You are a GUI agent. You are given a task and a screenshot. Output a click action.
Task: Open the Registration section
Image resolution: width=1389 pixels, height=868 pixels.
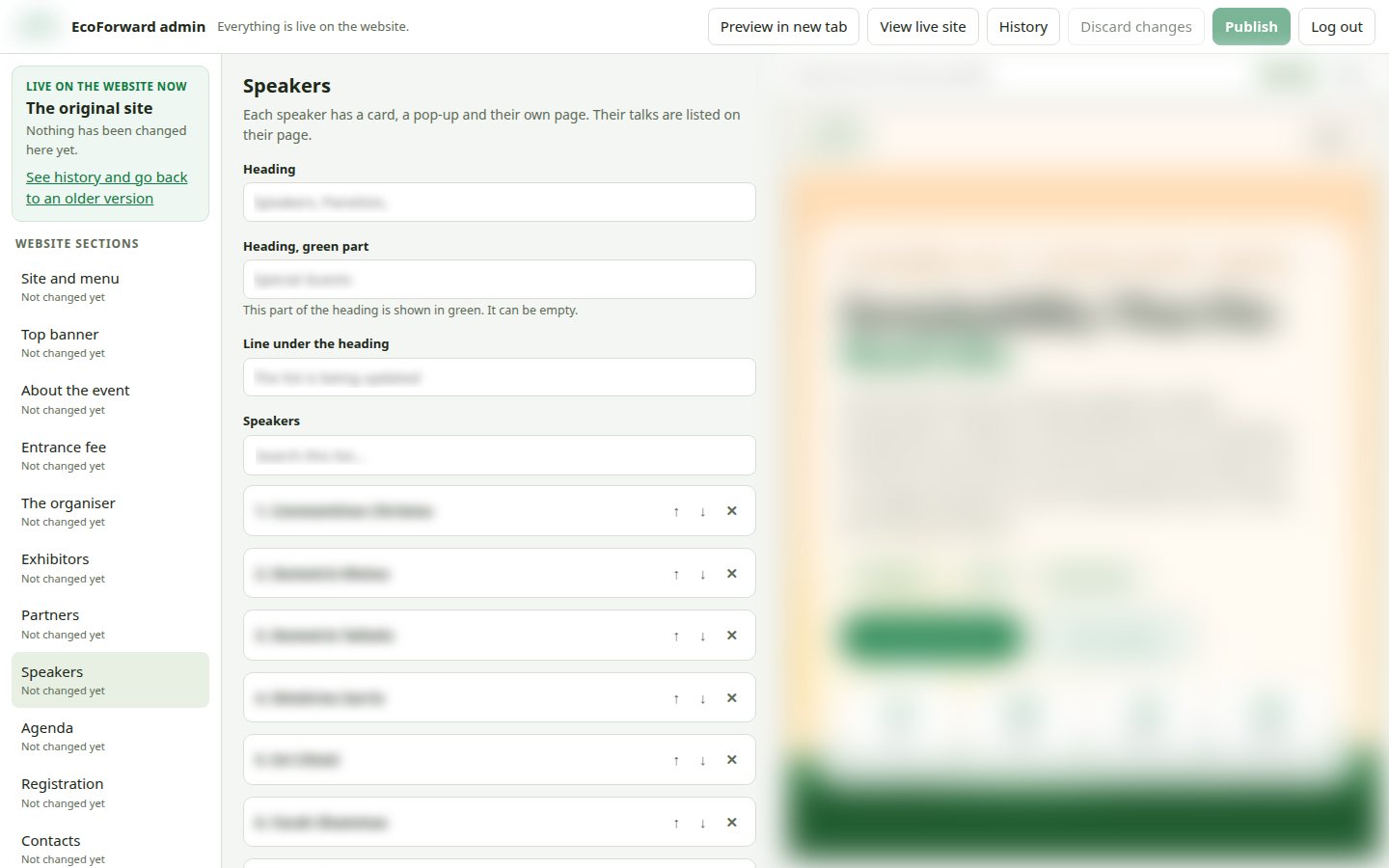click(110, 793)
